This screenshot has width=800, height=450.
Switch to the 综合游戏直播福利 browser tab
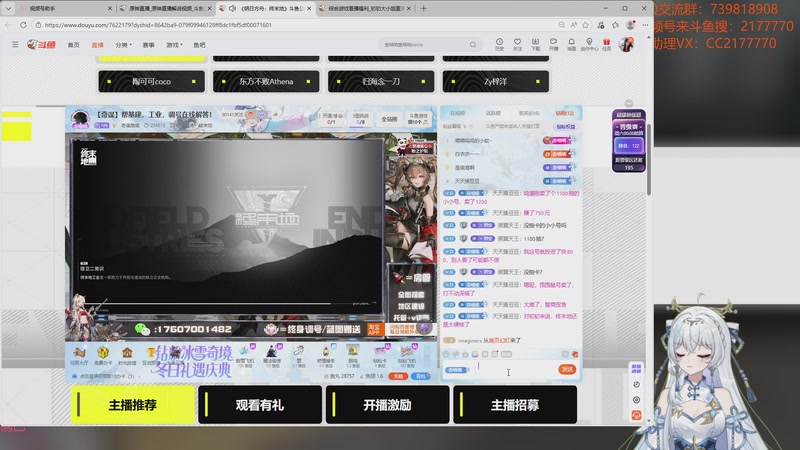point(364,8)
